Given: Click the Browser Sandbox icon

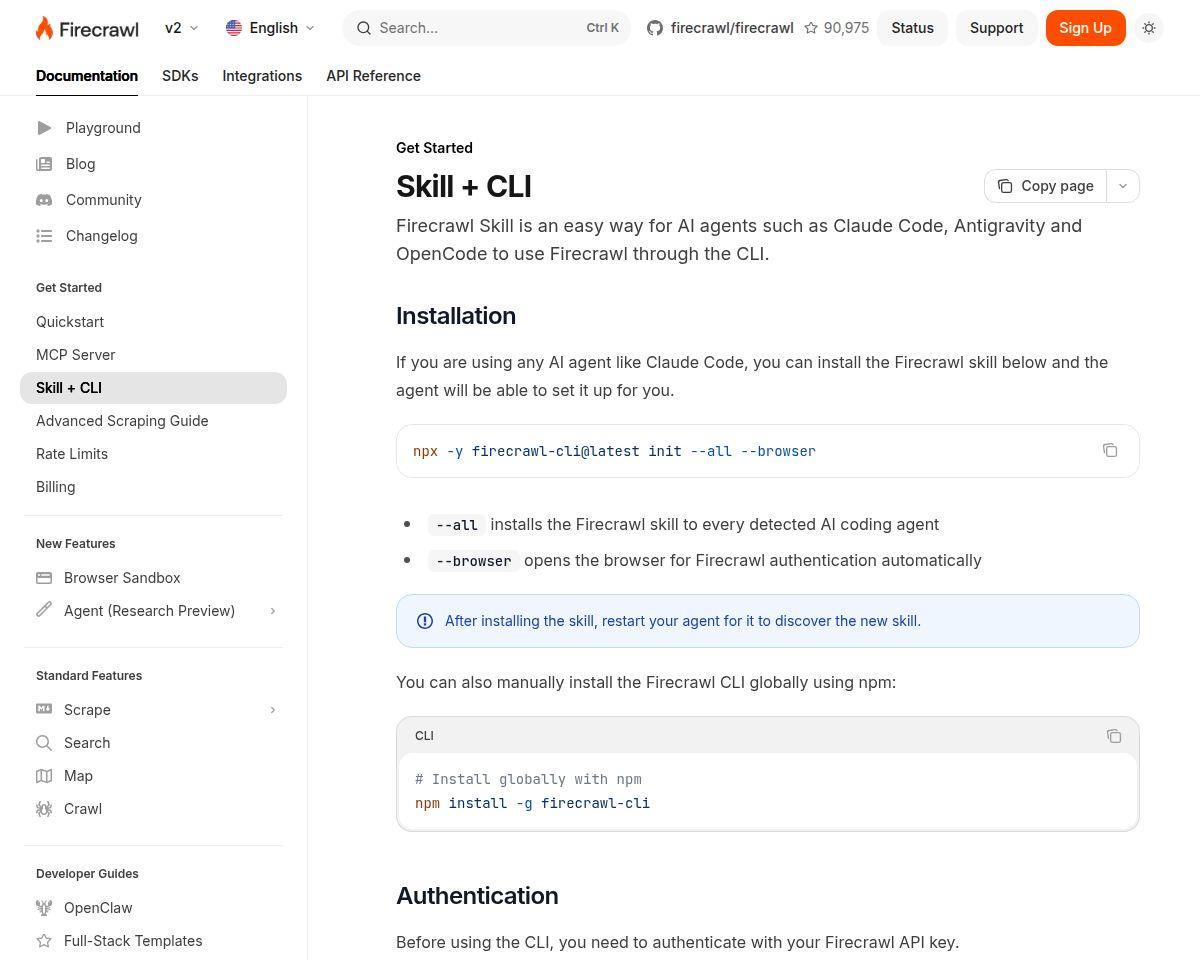Looking at the screenshot, I should click(44, 578).
